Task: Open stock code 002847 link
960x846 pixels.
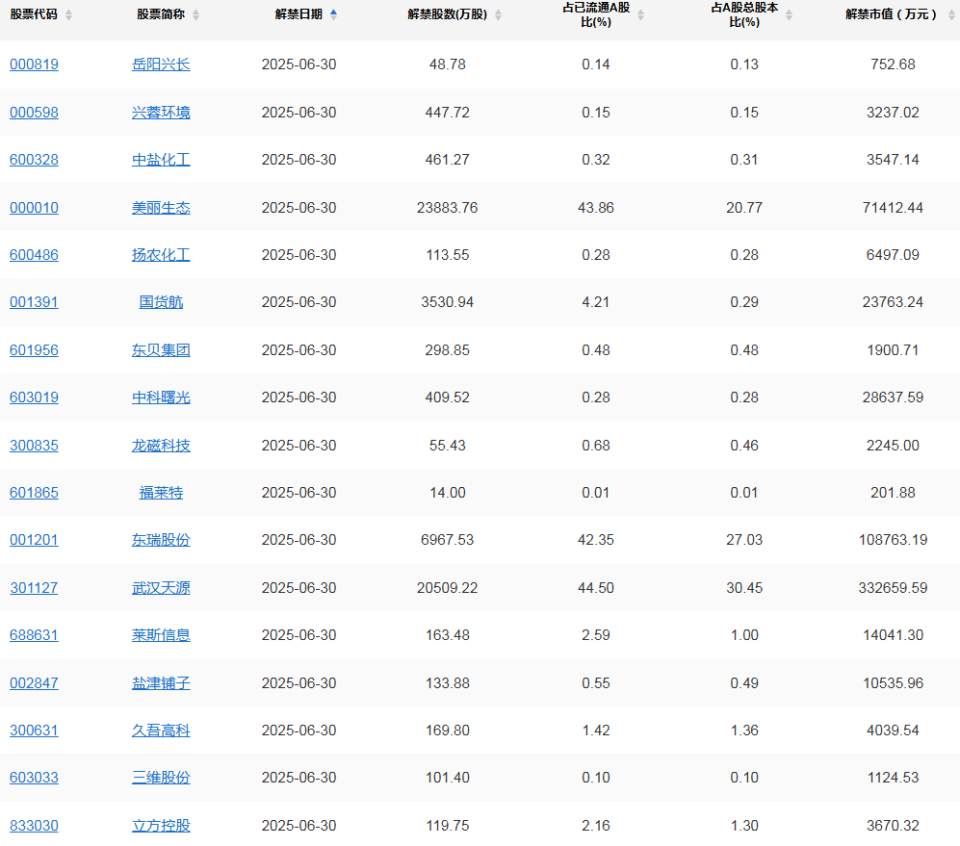Action: coord(34,683)
